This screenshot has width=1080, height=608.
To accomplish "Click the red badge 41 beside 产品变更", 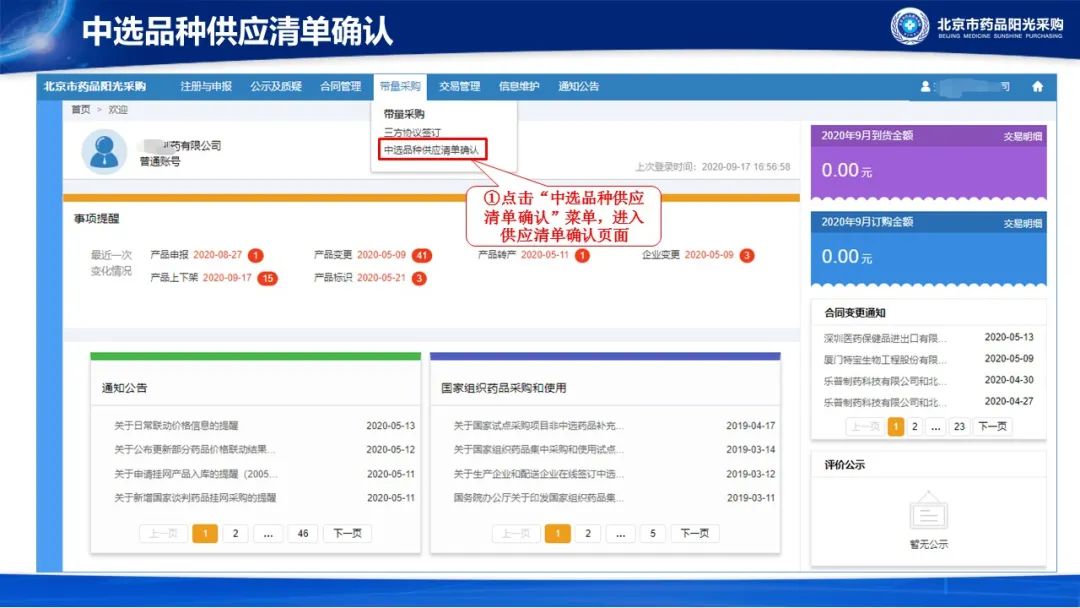I will tap(421, 255).
